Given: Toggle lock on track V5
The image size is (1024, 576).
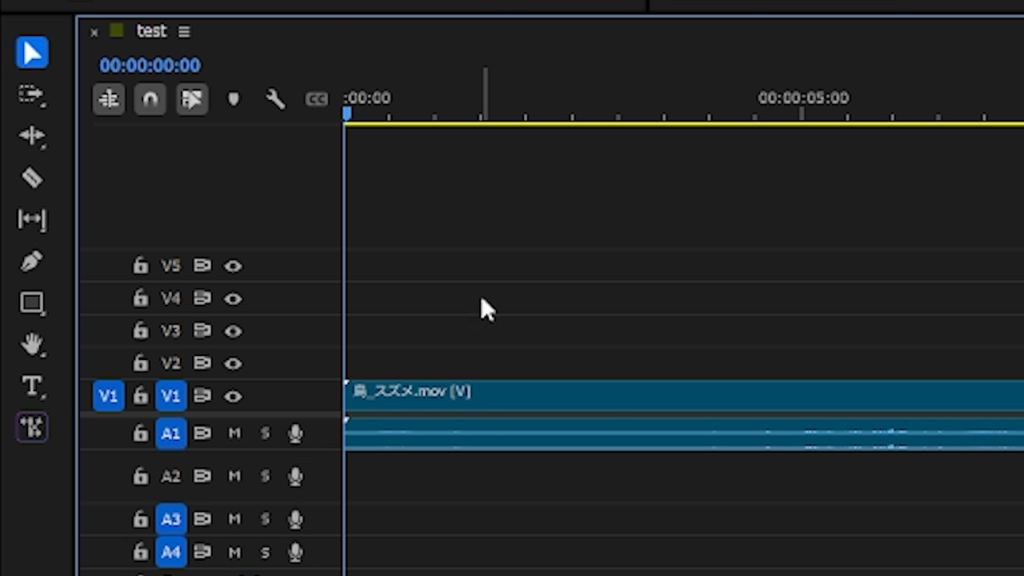Looking at the screenshot, I should click(x=140, y=265).
